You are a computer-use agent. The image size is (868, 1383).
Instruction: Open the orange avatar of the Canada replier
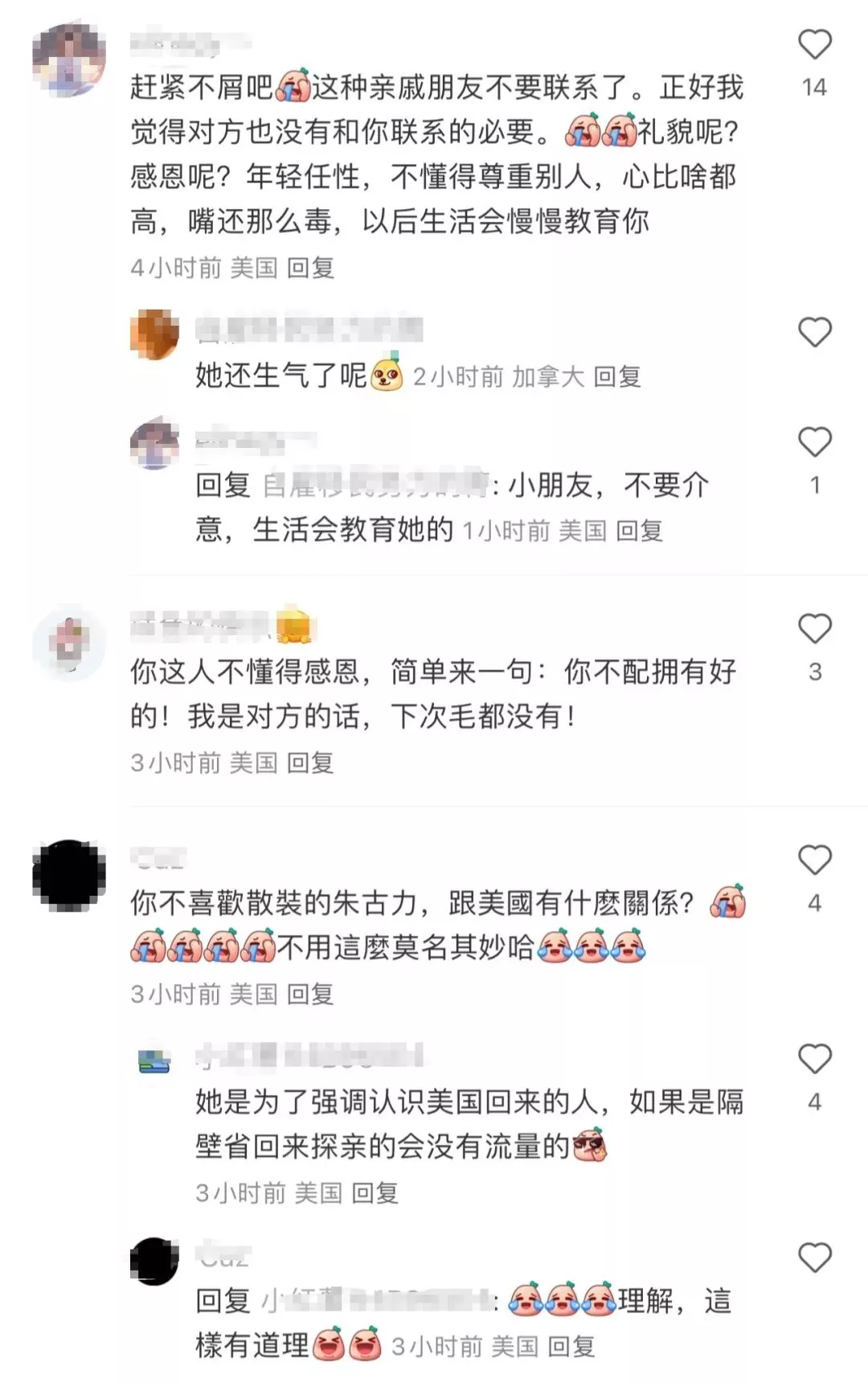(x=154, y=334)
